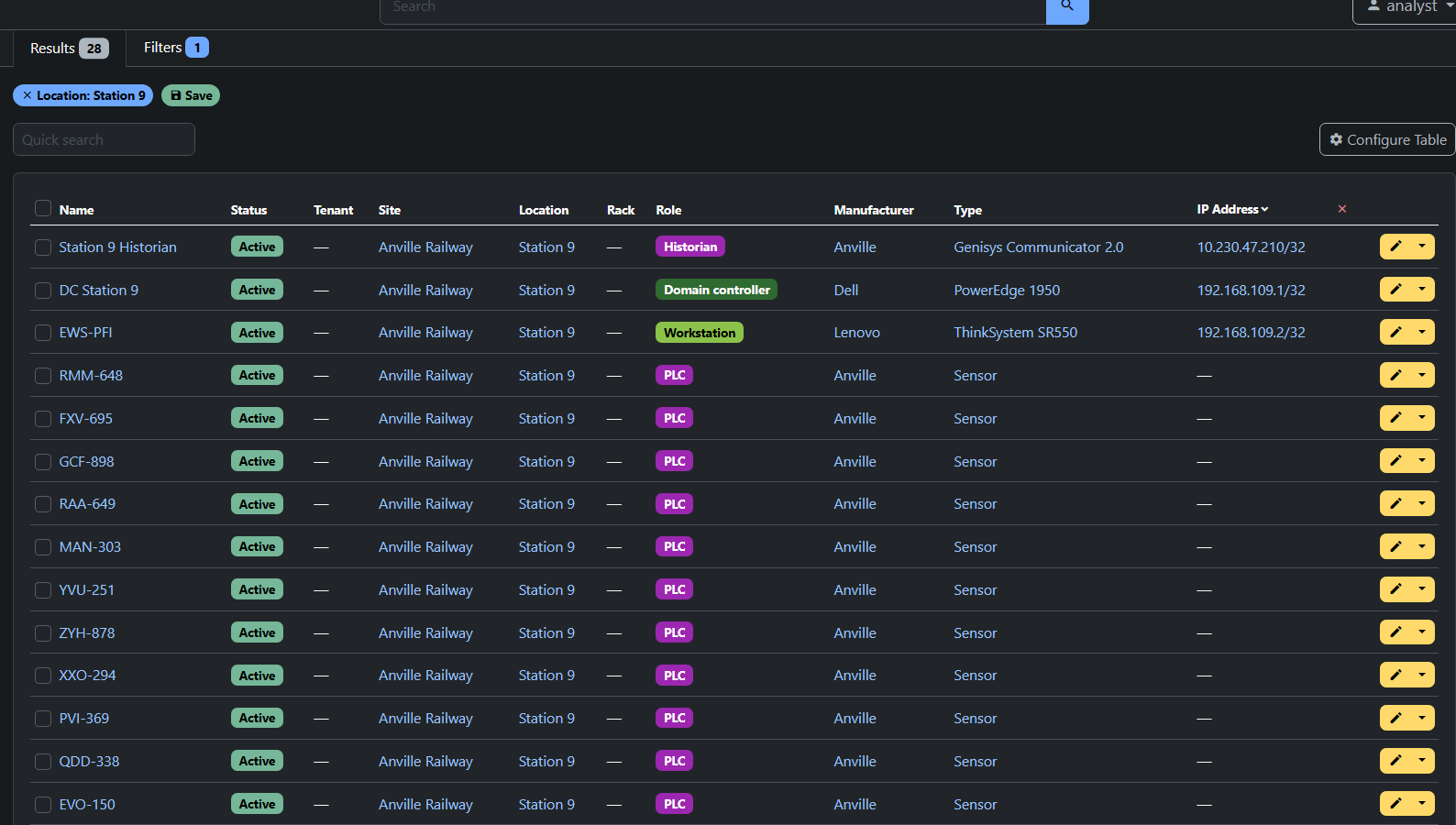
Task: Edit the QDD-338 device
Action: pyautogui.click(x=1395, y=761)
